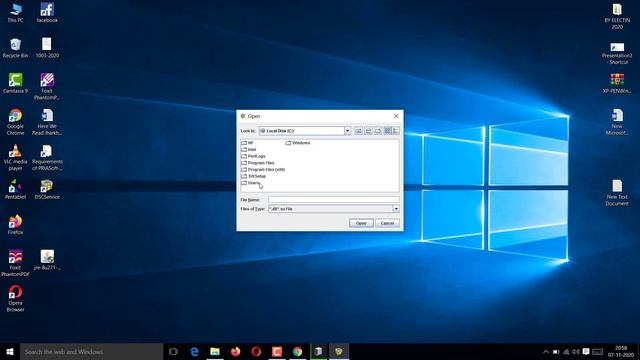Screen dimensions: 640x360
Task: Select the PerfLogs folder
Action: [253, 156]
